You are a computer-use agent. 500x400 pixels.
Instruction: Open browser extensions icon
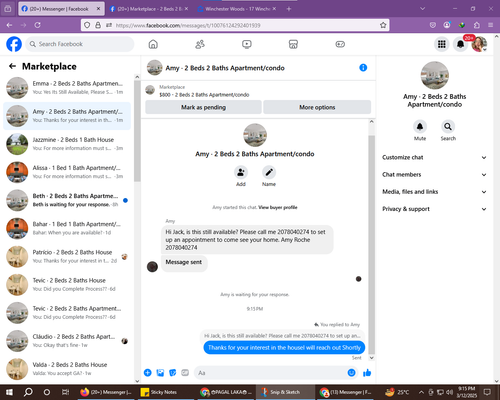477,25
